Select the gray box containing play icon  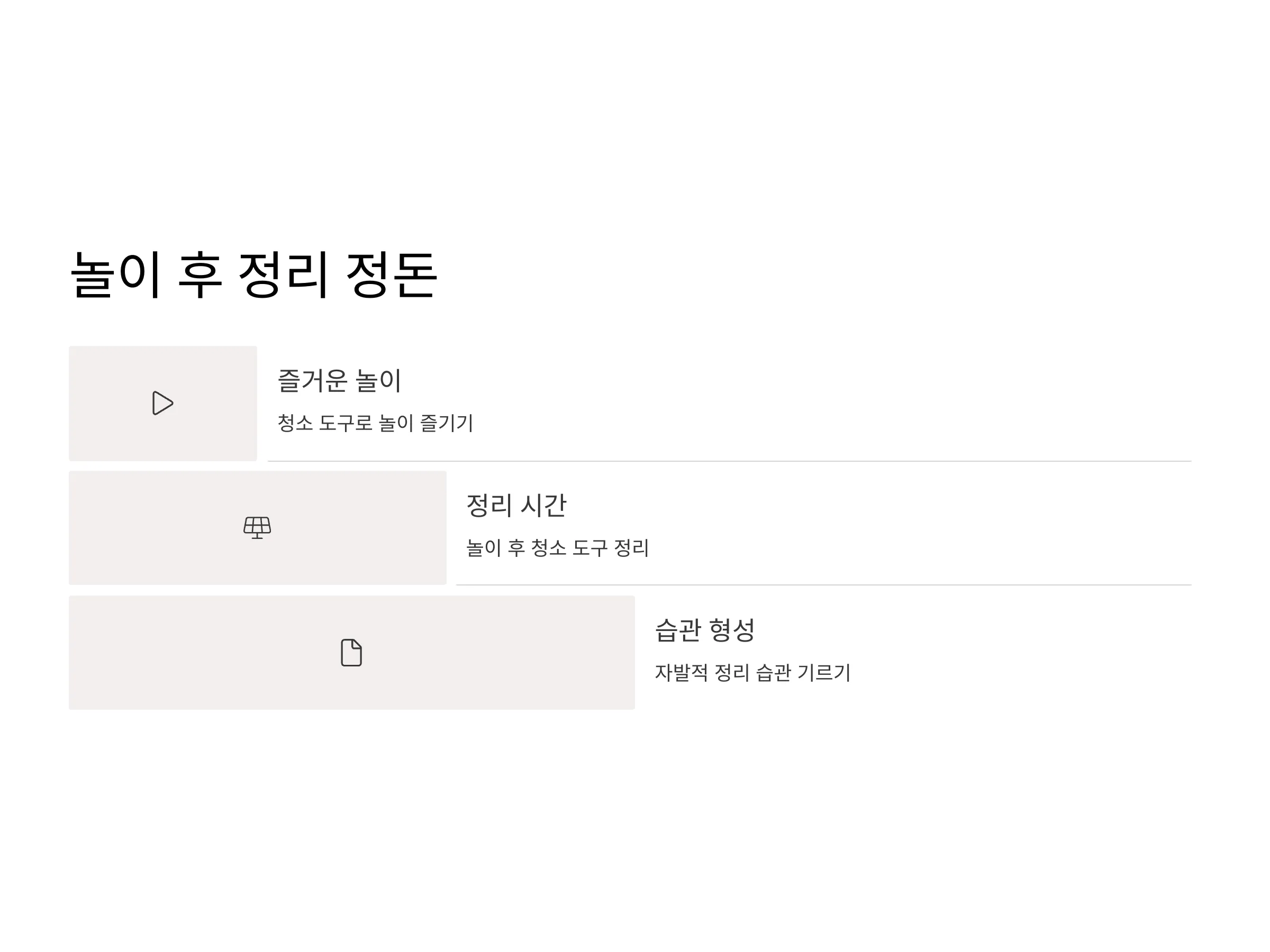point(163,404)
